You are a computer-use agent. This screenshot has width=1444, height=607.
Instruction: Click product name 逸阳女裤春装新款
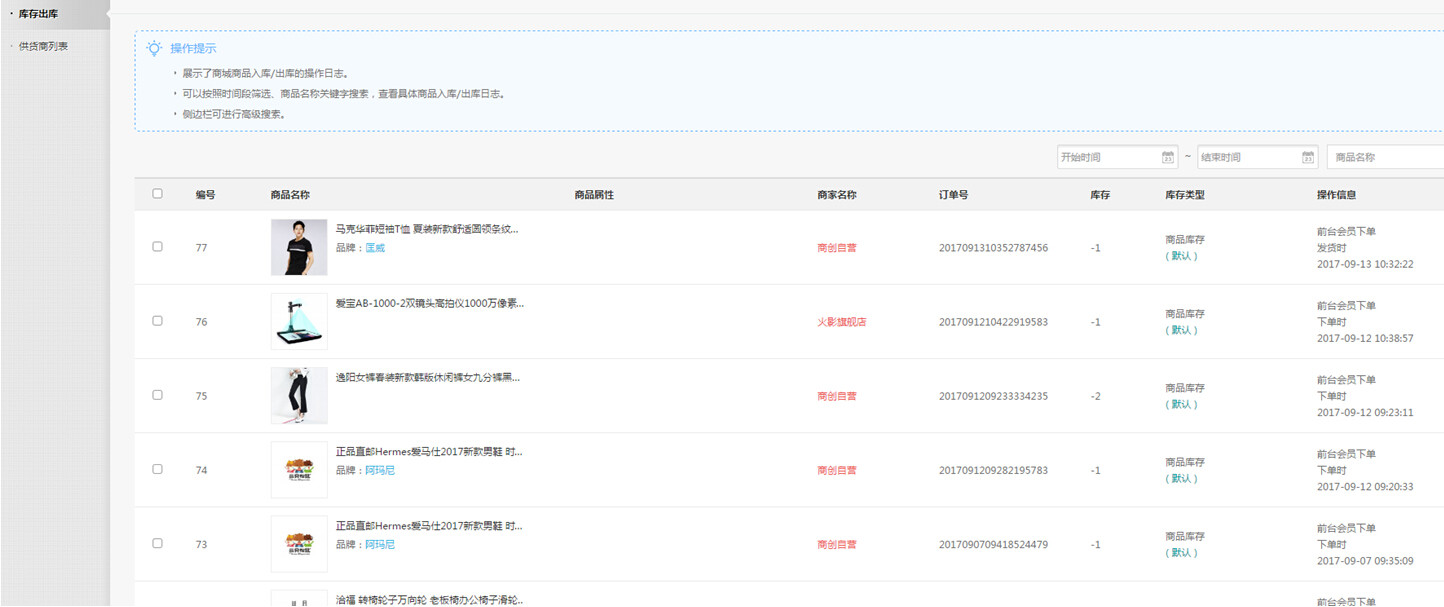pyautogui.click(x=429, y=377)
